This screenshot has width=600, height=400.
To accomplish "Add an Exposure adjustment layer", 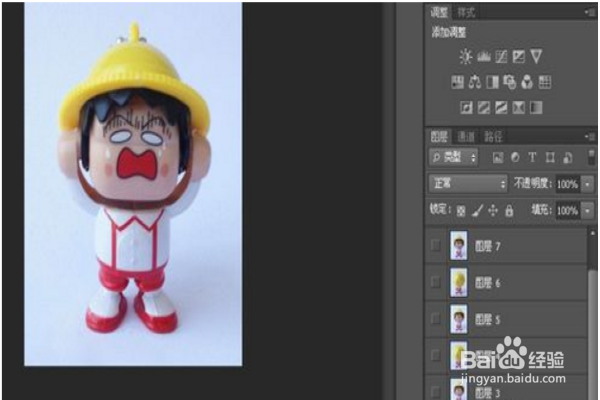I will pyautogui.click(x=518, y=57).
